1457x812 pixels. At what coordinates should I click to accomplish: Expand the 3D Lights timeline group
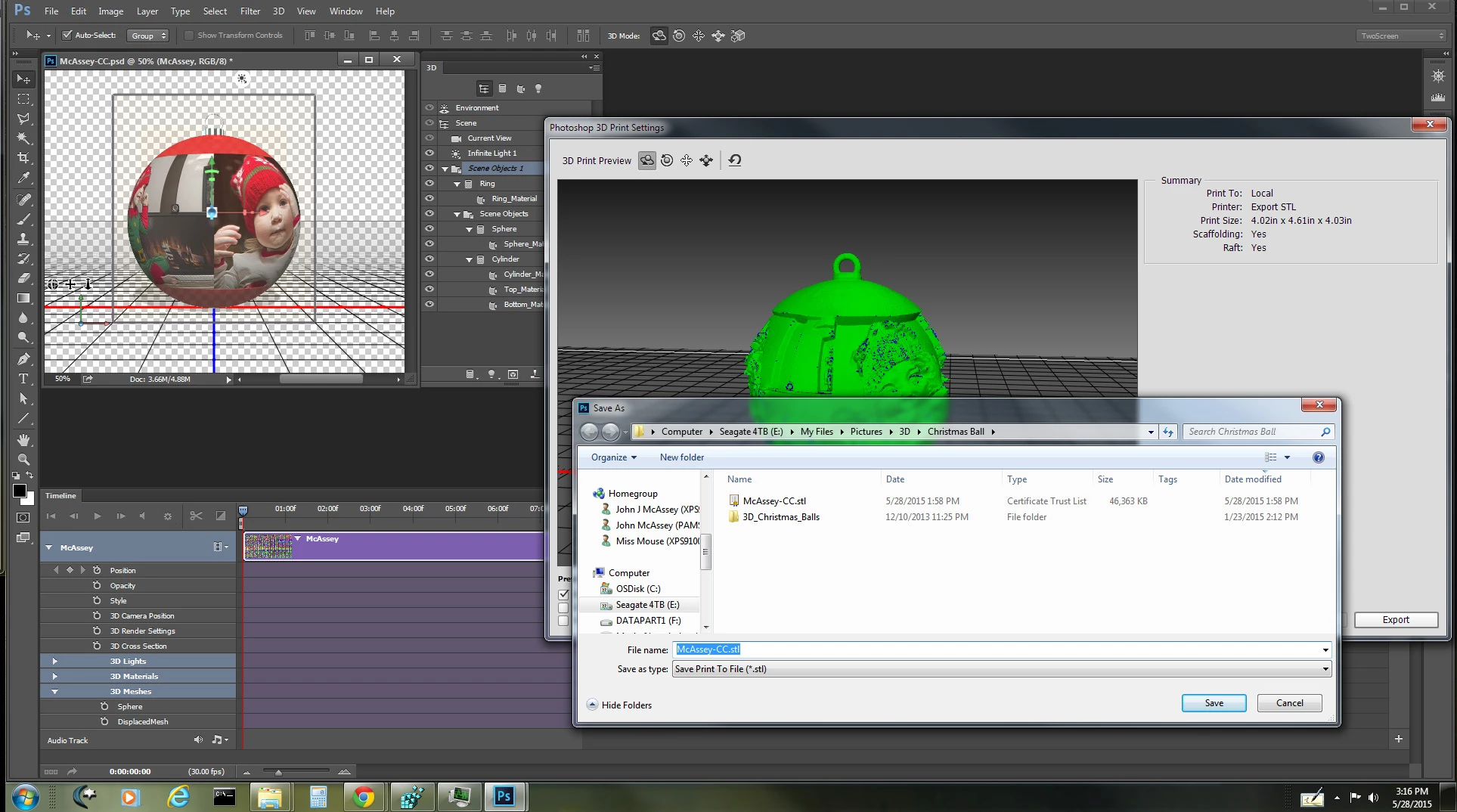coord(54,661)
